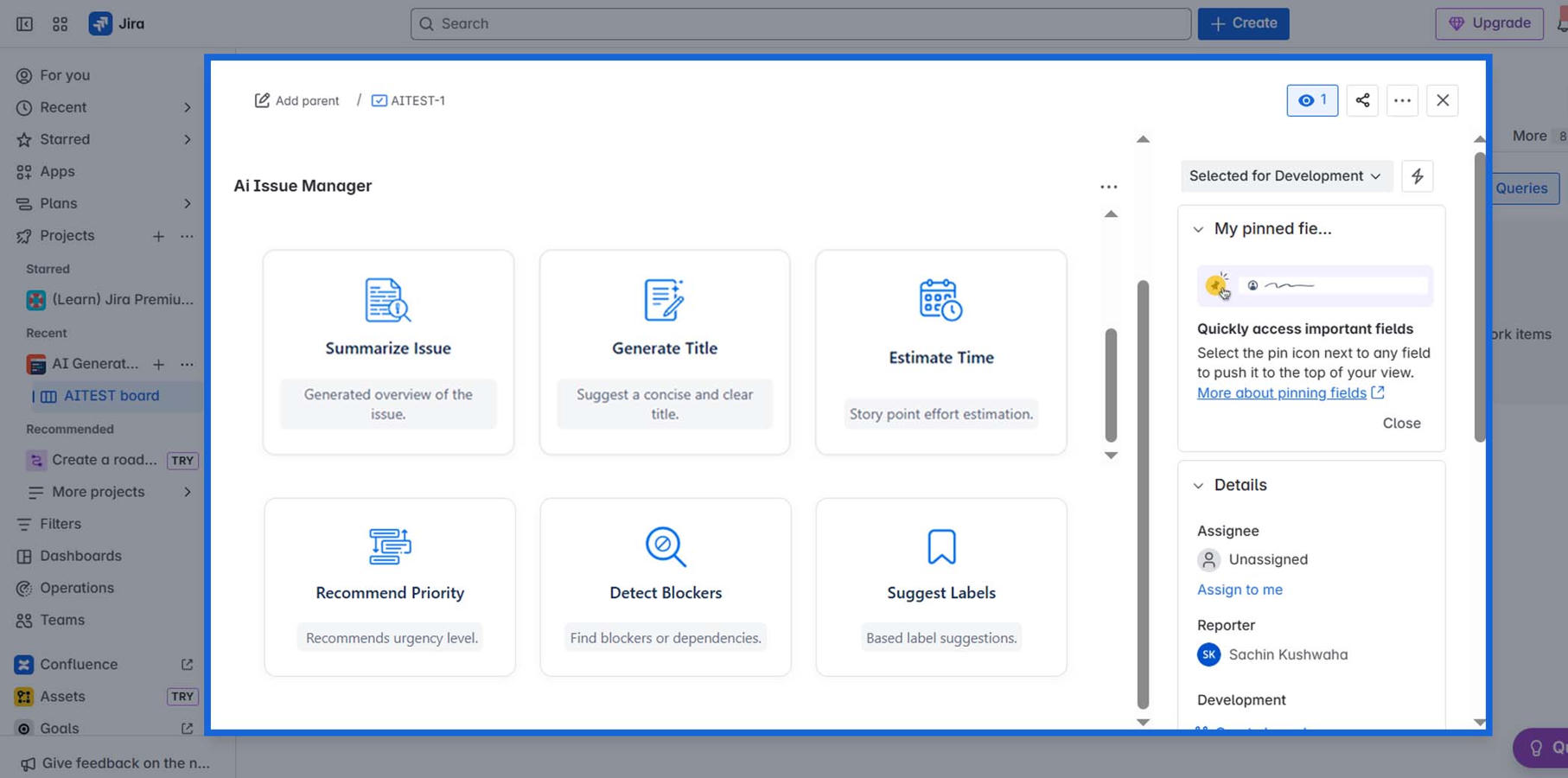
Task: Click the share icon in issue header
Action: tap(1362, 100)
